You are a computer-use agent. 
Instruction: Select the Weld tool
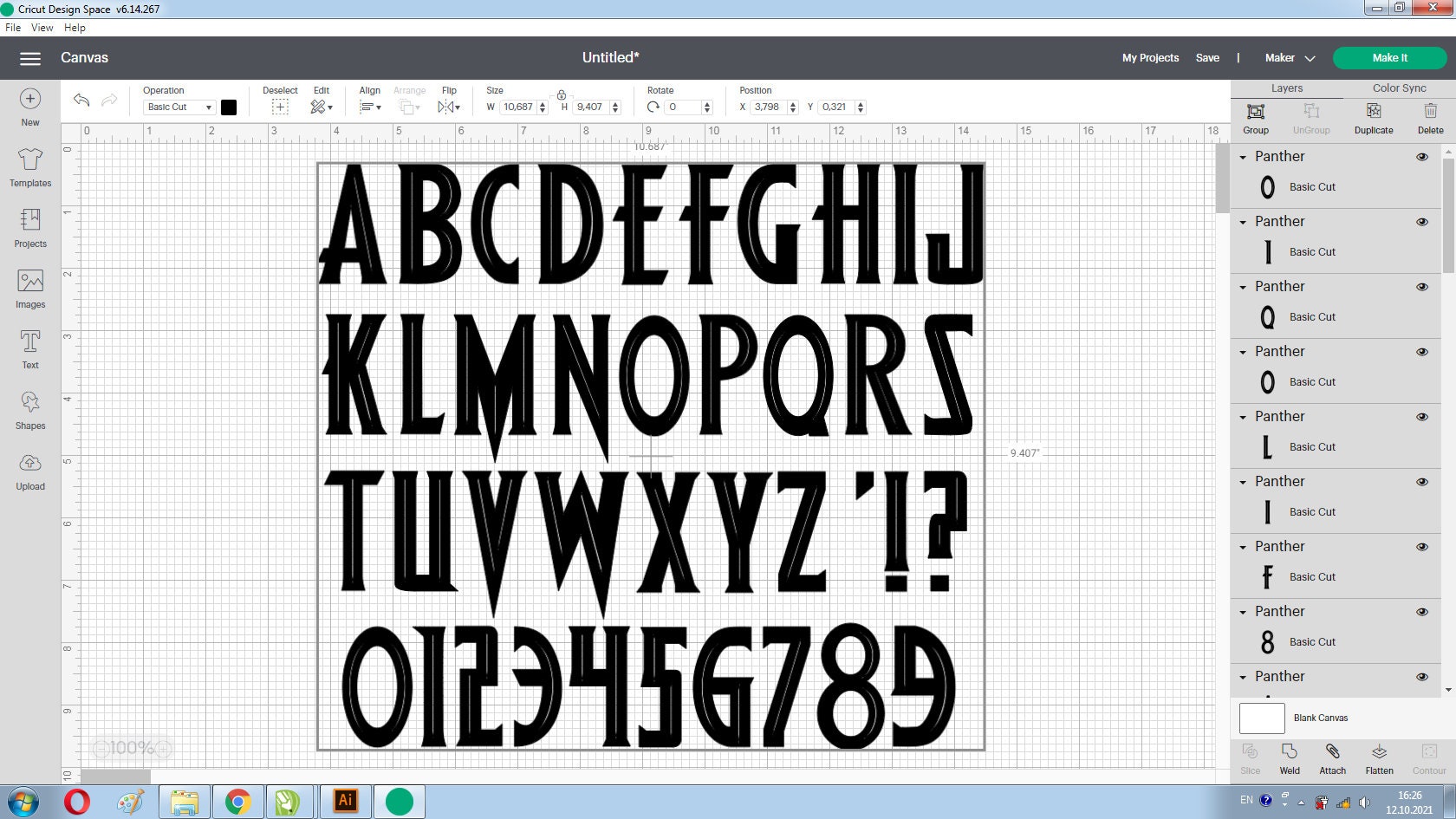[x=1290, y=758]
